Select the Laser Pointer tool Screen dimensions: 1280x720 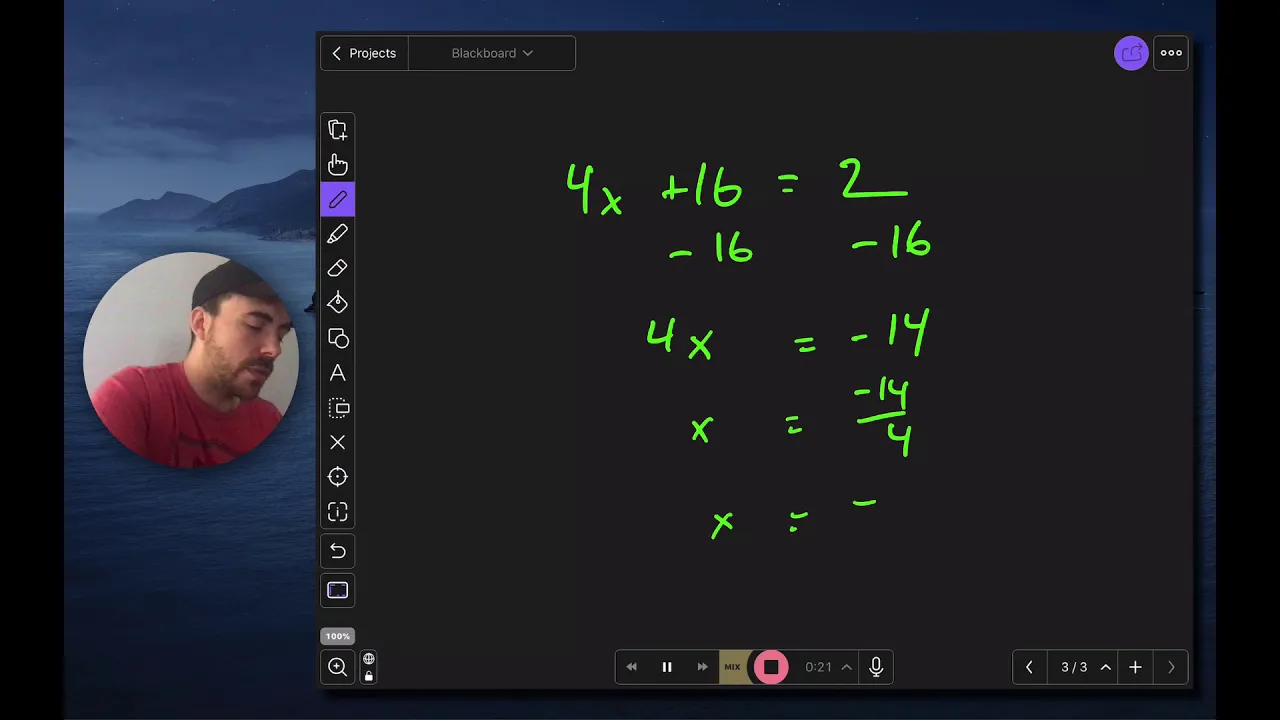337,477
